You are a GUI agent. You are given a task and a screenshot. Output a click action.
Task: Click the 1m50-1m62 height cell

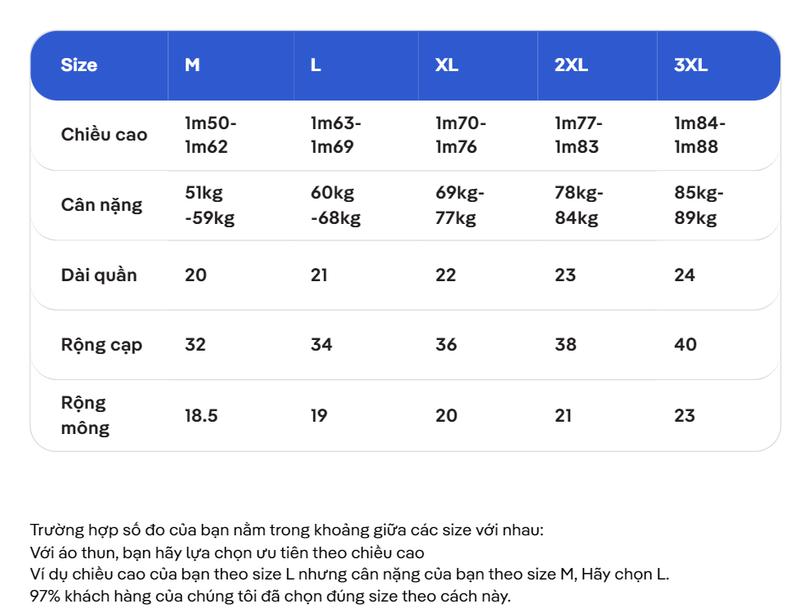(210, 135)
